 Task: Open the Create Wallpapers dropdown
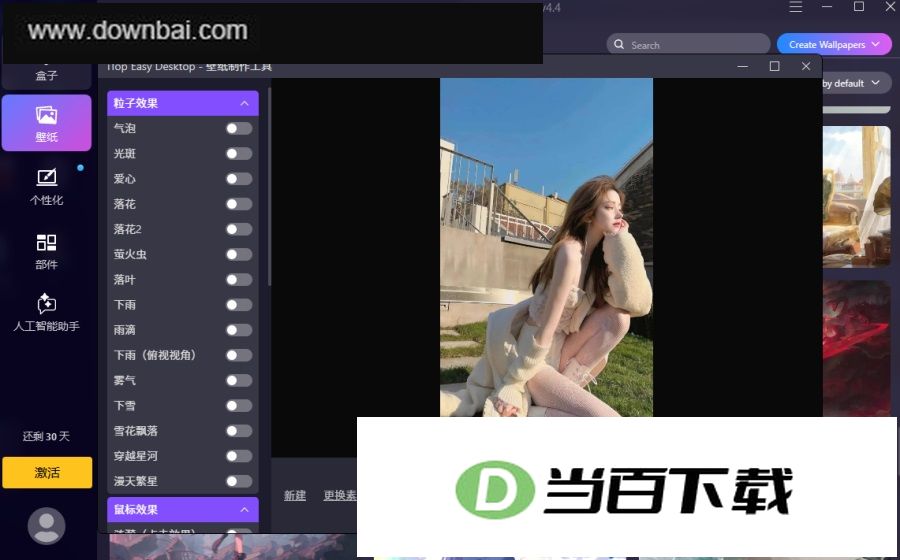[834, 44]
